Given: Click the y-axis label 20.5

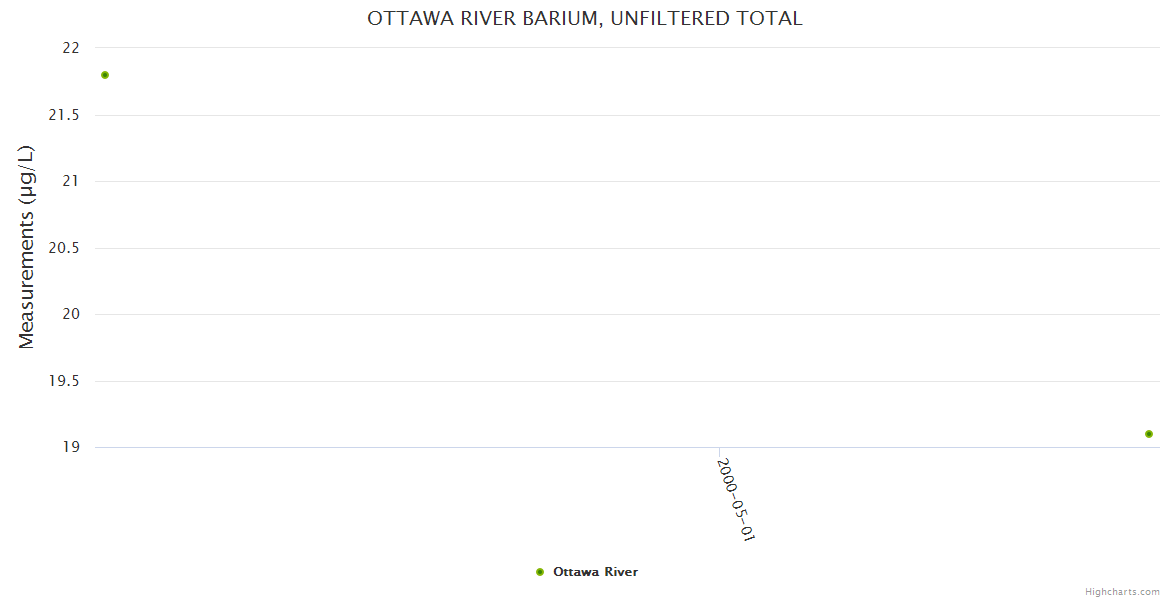Looking at the screenshot, I should [64, 248].
